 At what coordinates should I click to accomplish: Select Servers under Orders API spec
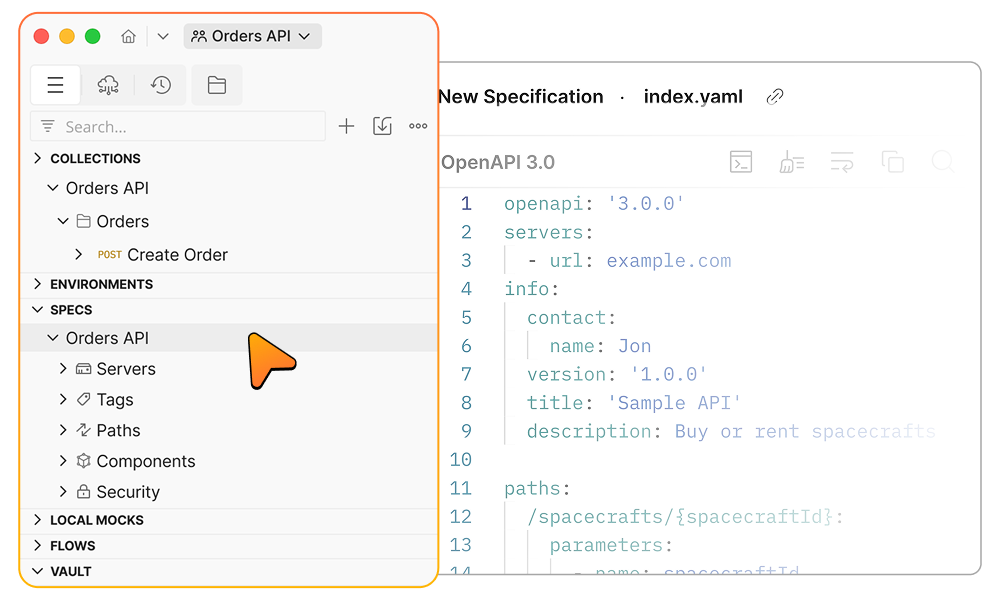pyautogui.click(x=125, y=369)
